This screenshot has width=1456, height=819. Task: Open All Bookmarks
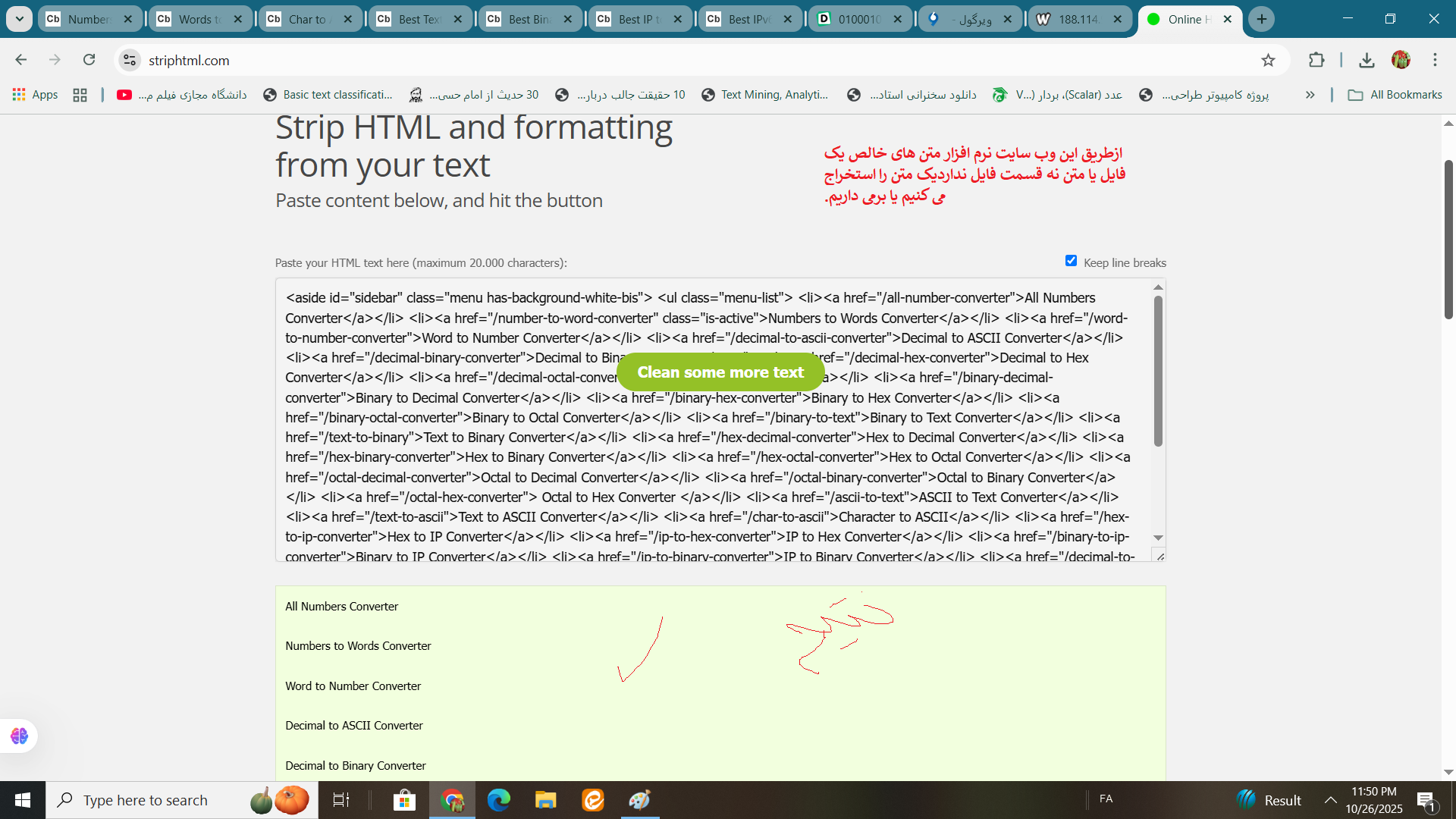(1395, 94)
